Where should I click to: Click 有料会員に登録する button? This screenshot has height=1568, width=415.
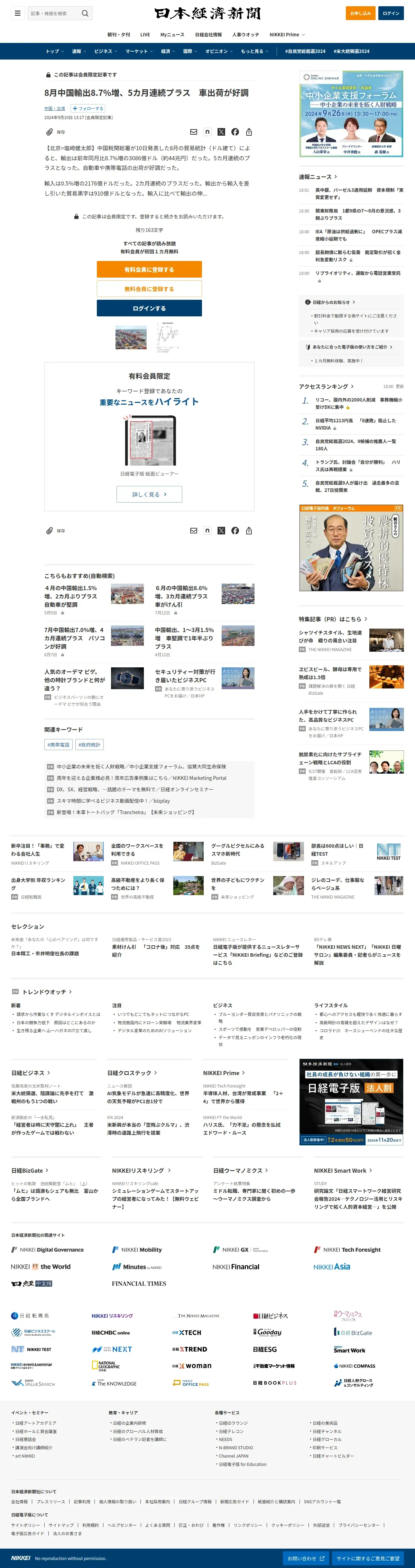(x=149, y=270)
